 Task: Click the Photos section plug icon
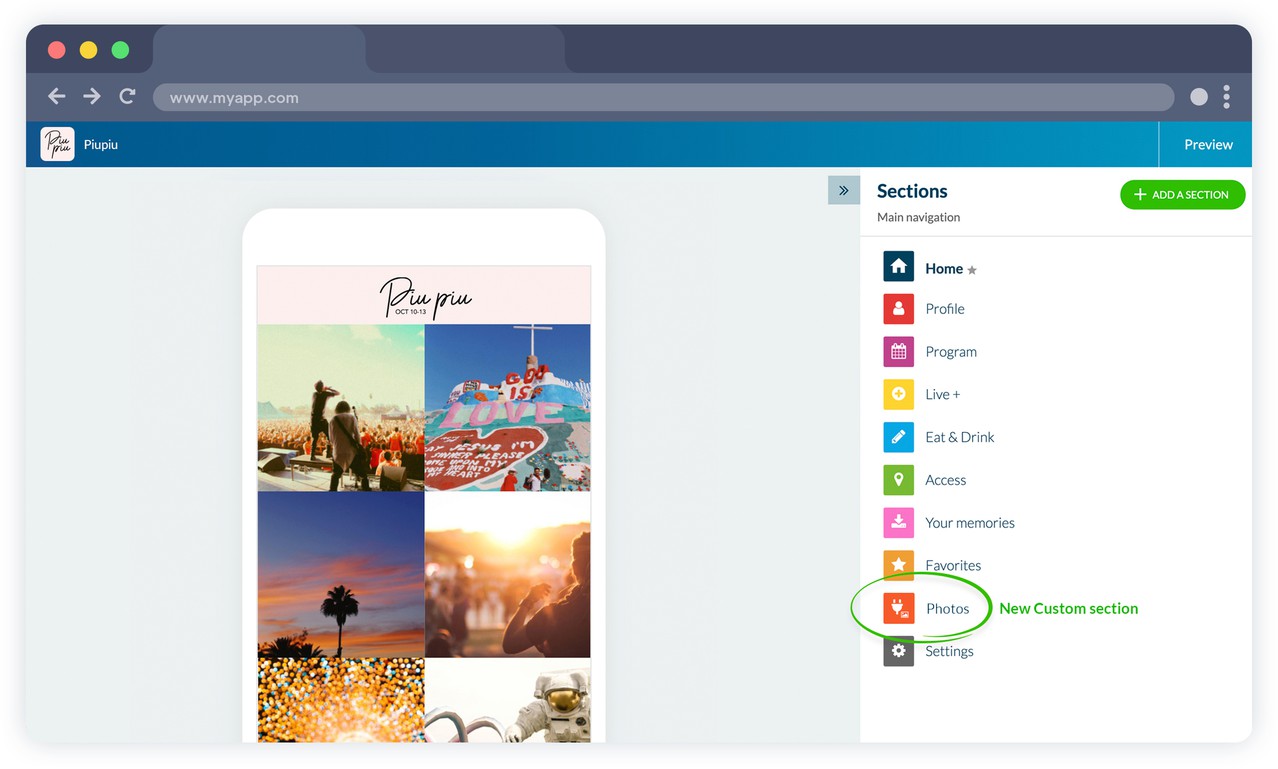point(898,608)
